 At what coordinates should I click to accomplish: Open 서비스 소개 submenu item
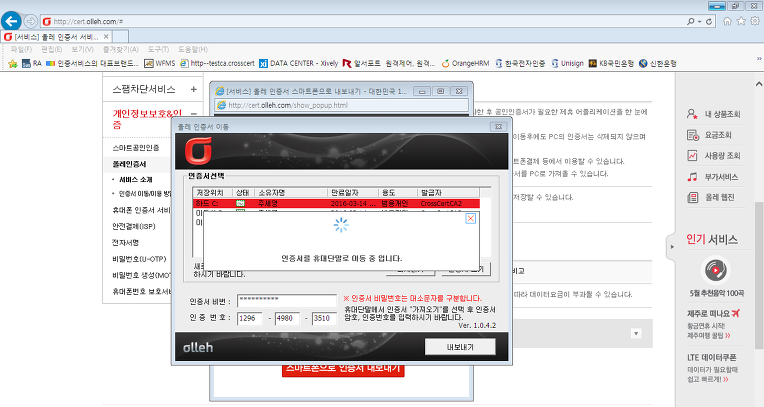[136, 179]
